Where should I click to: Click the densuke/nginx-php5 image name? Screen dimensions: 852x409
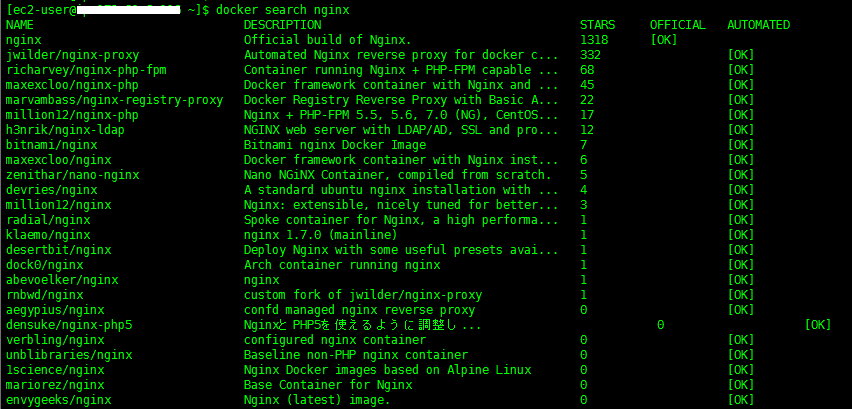(x=68, y=325)
